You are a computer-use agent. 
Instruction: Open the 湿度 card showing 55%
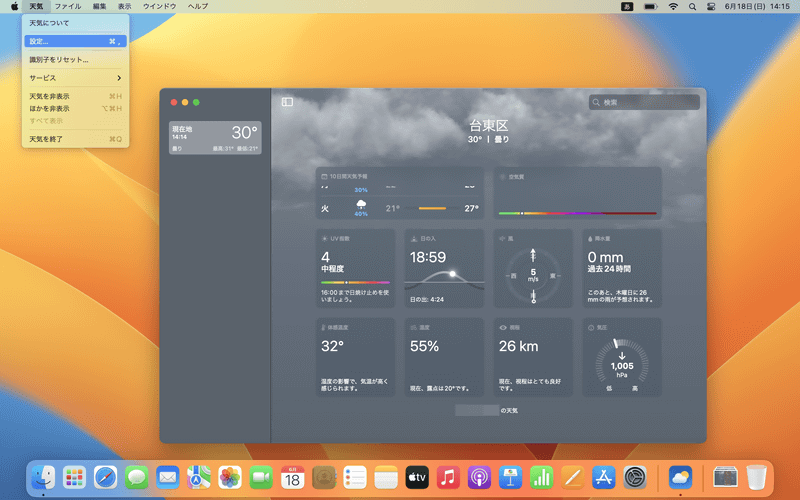(444, 357)
